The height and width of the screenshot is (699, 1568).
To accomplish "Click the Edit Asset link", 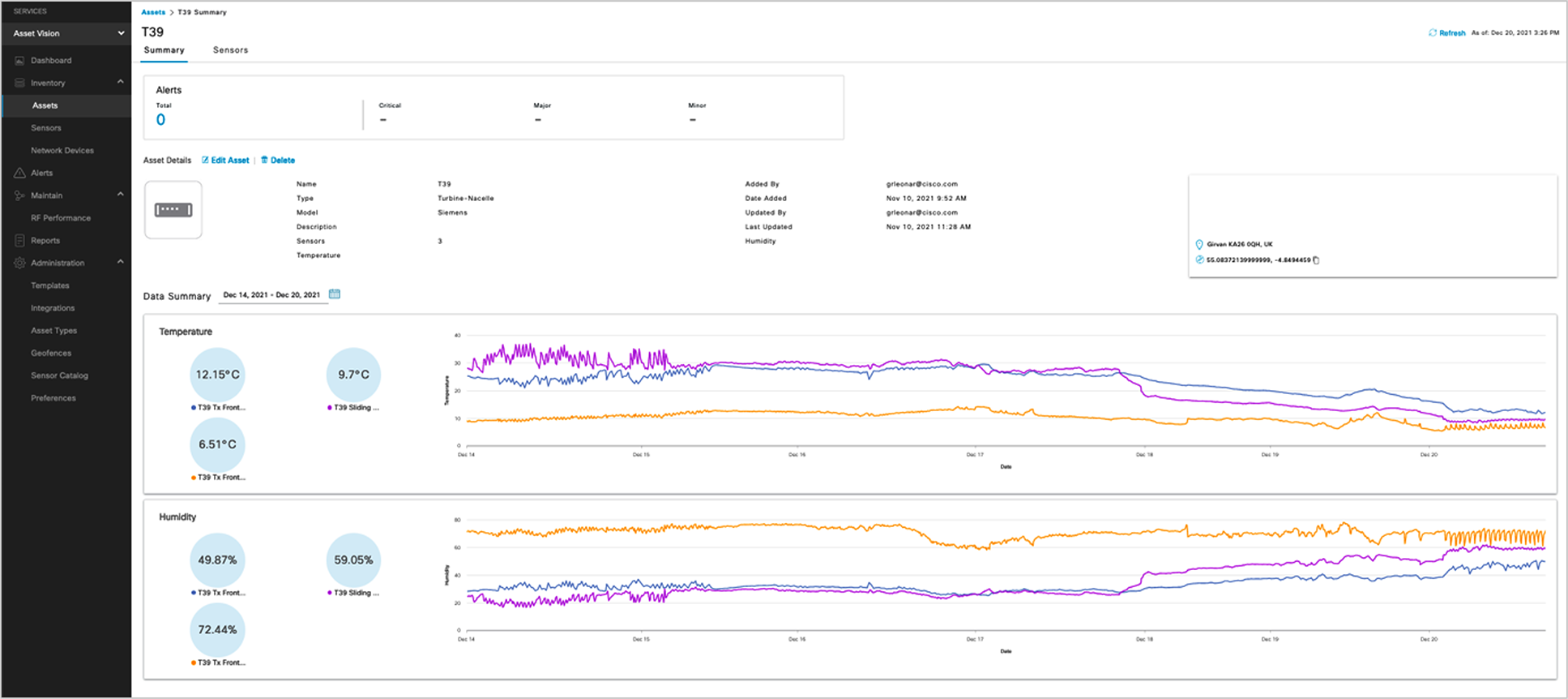I will pos(230,161).
